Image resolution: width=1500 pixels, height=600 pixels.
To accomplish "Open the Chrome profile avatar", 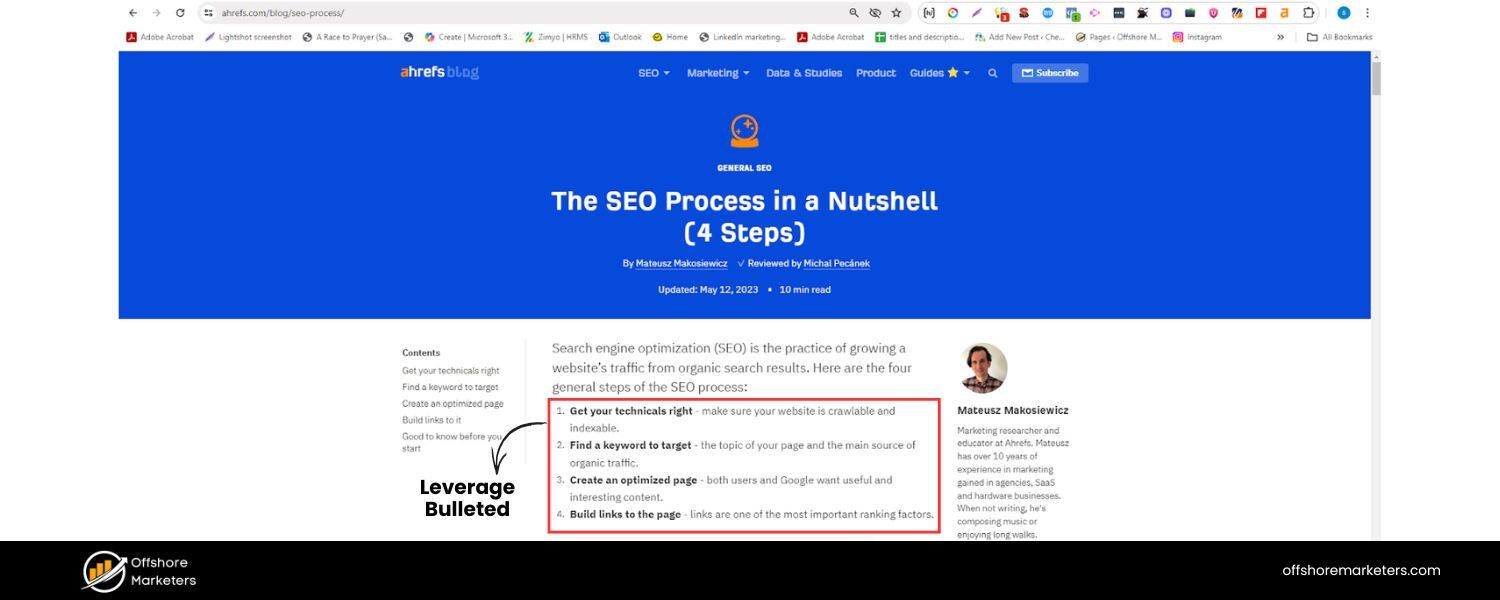I will click(1343, 13).
